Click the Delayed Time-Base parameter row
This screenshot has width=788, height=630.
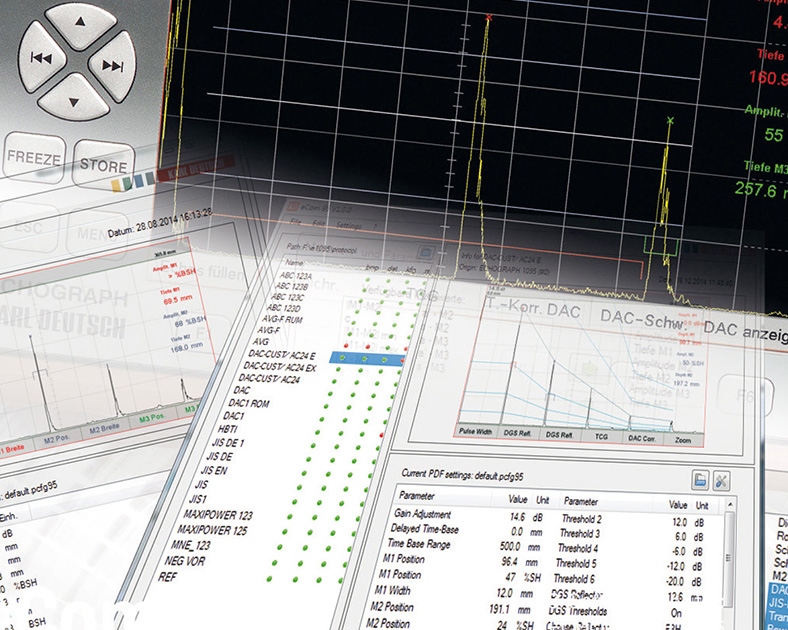tap(465, 530)
